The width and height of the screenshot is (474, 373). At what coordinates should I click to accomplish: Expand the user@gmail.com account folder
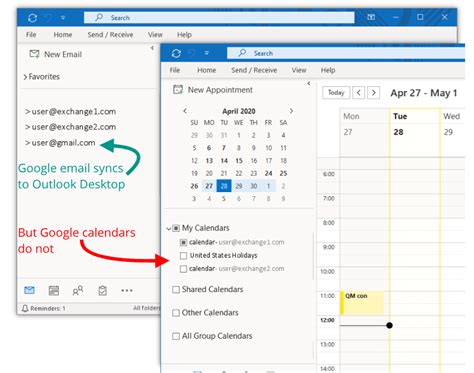(x=28, y=143)
